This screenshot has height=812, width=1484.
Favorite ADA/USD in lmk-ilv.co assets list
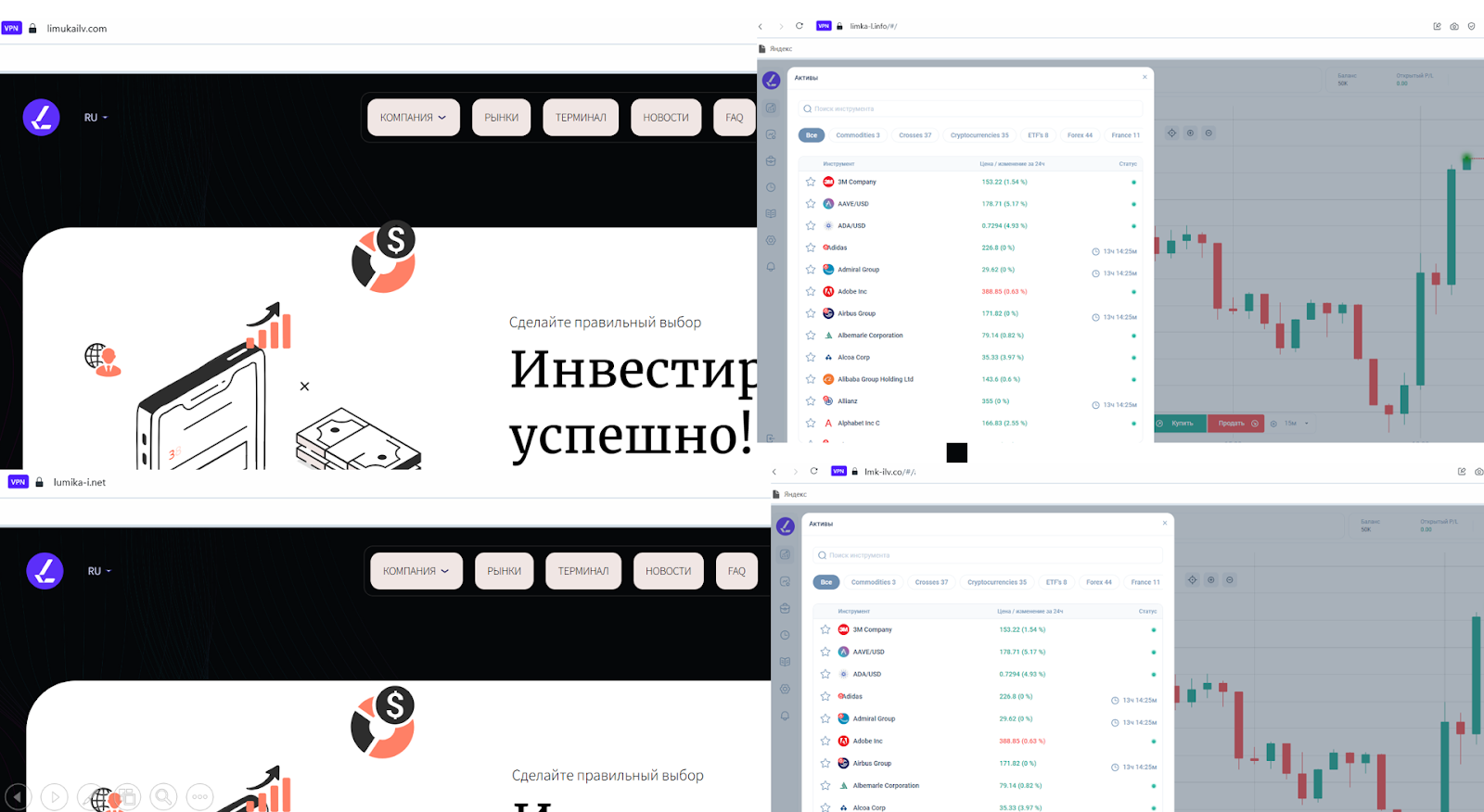point(825,674)
